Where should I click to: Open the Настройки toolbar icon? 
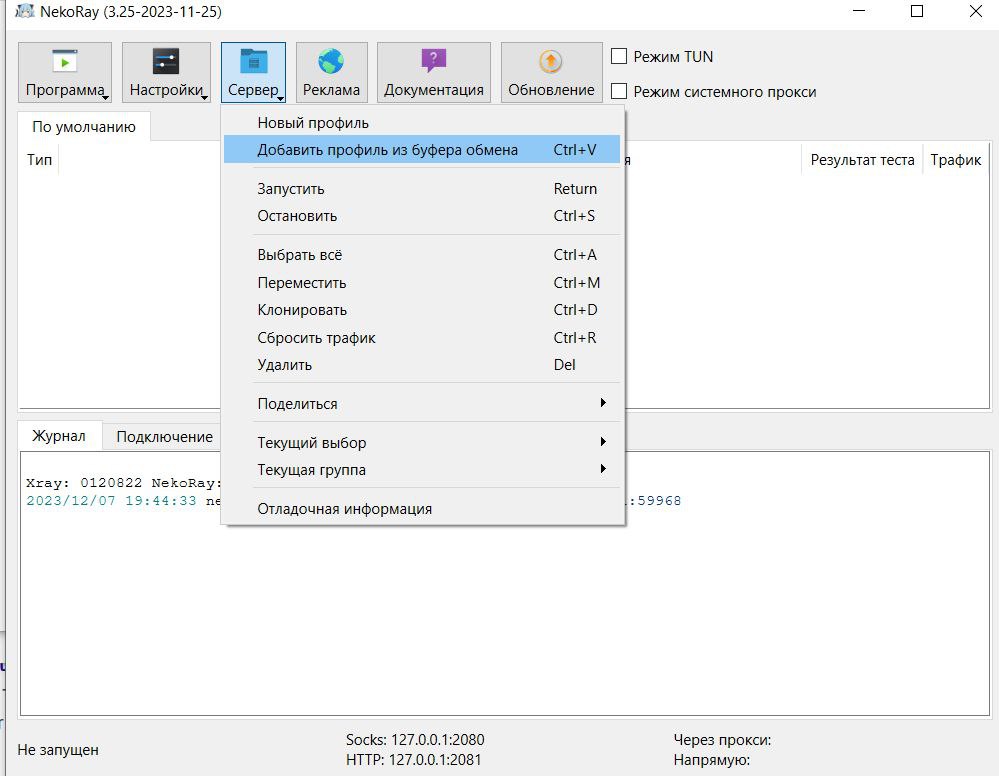coord(166,62)
